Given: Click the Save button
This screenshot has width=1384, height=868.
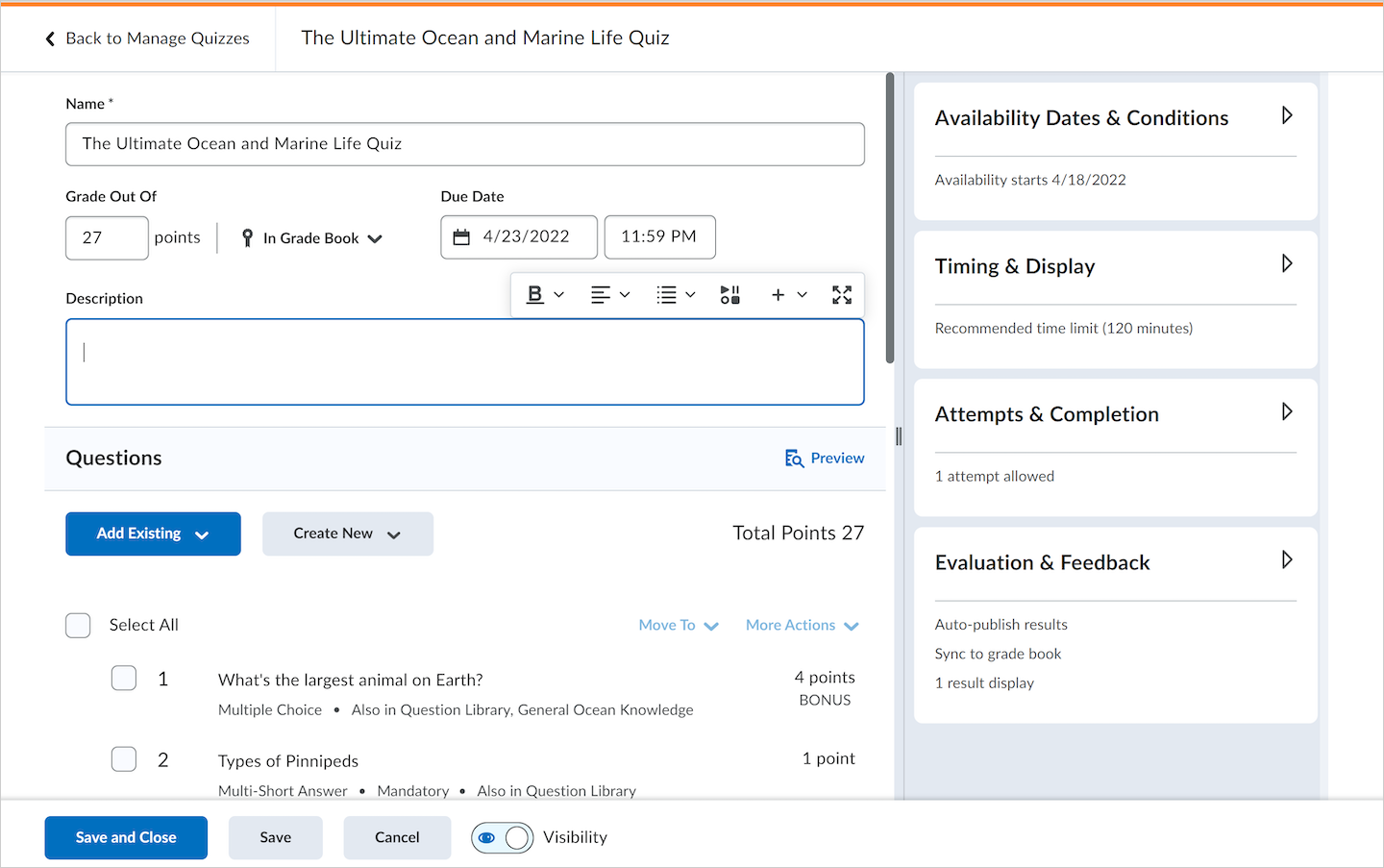Looking at the screenshot, I should 276,838.
